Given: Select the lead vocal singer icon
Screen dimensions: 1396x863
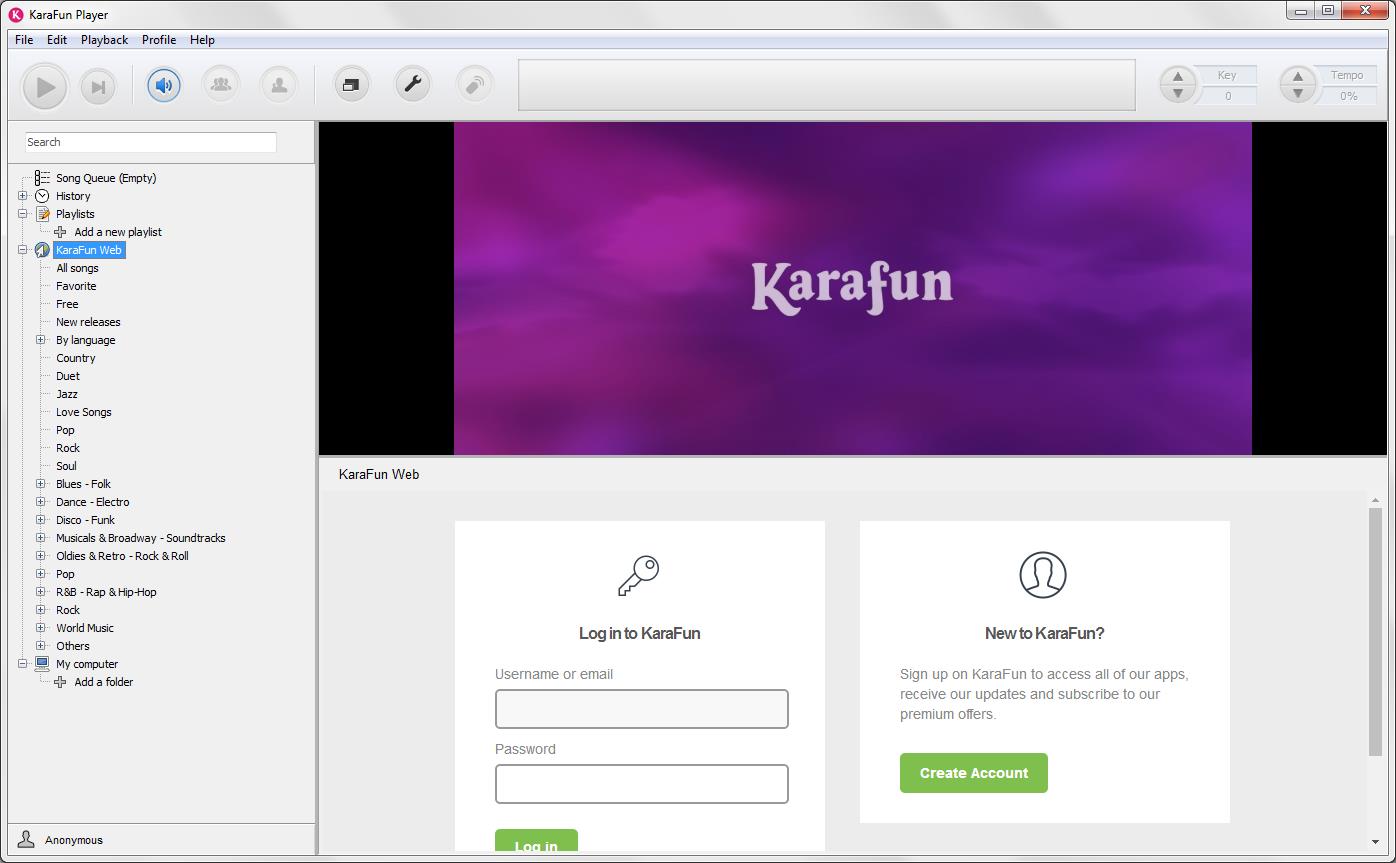Looking at the screenshot, I should coord(278,85).
